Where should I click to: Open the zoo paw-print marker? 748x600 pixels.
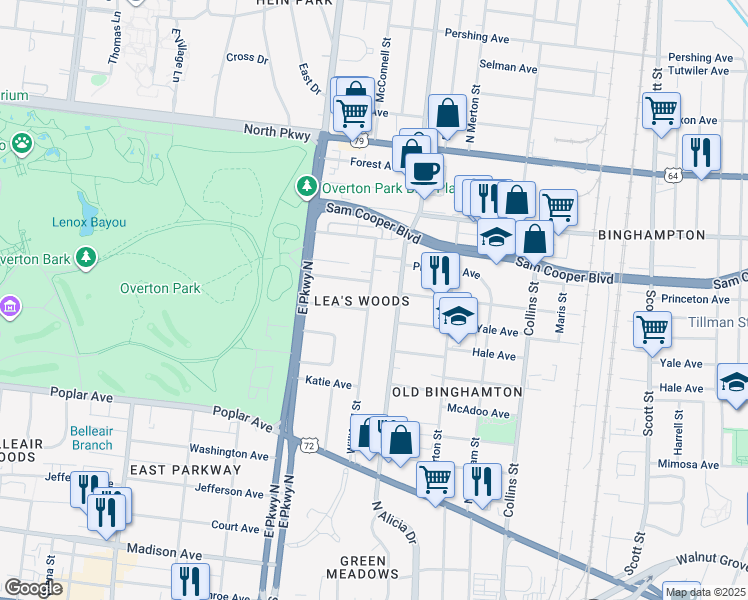point(22,144)
